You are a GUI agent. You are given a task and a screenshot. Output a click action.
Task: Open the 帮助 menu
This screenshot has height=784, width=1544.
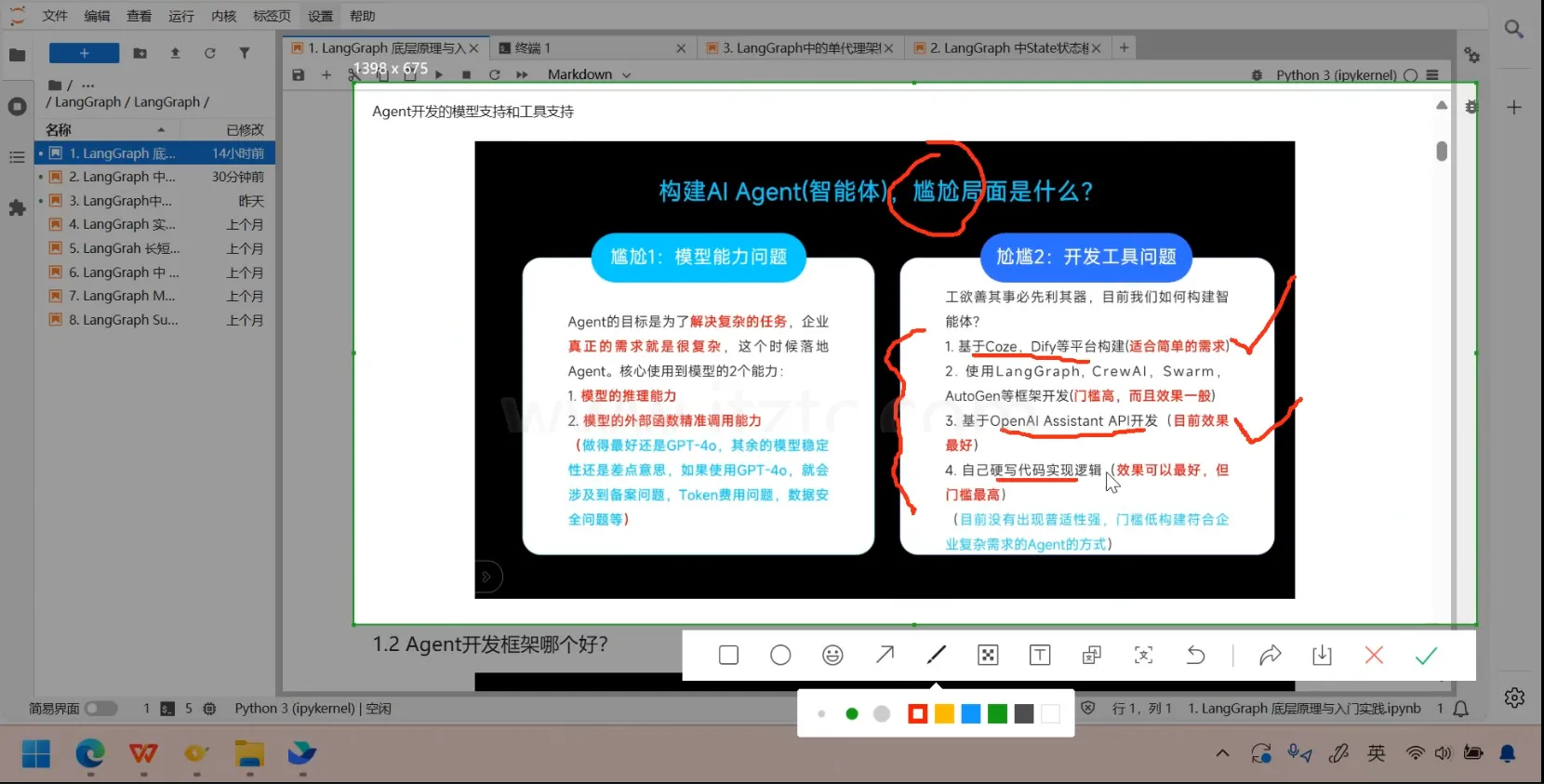click(363, 16)
